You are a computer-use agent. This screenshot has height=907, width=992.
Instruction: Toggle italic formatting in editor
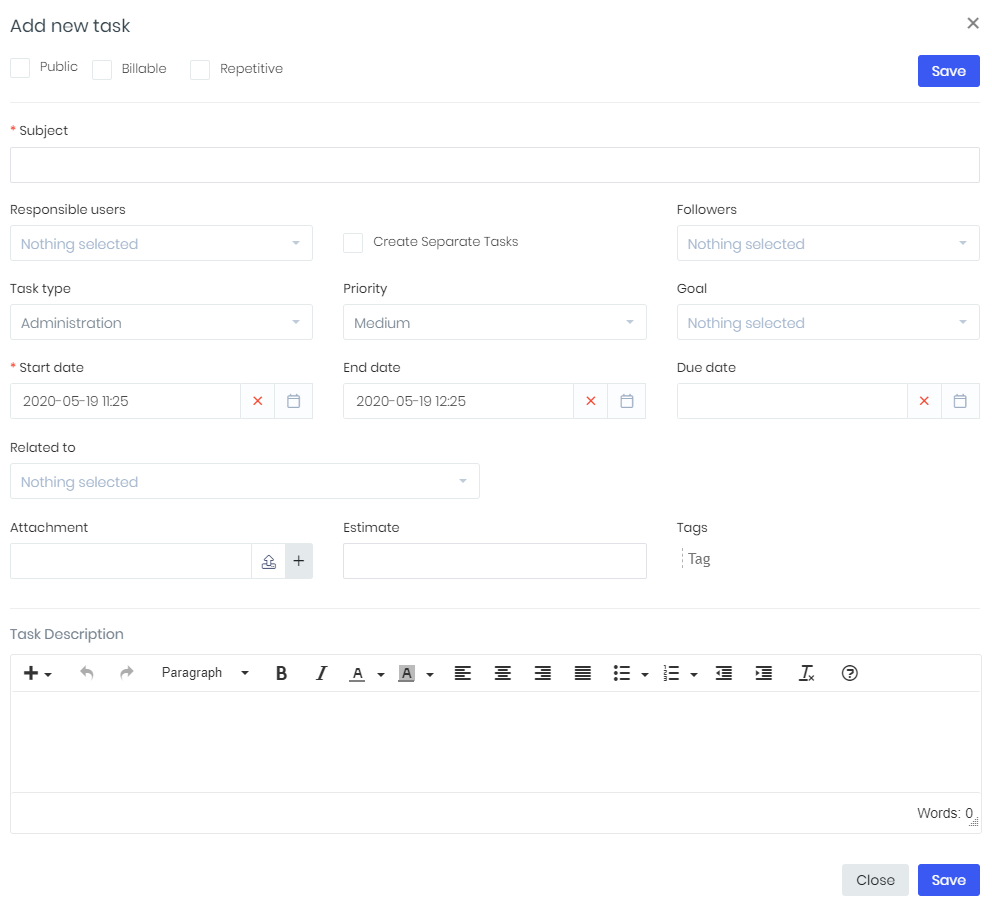tap(321, 673)
